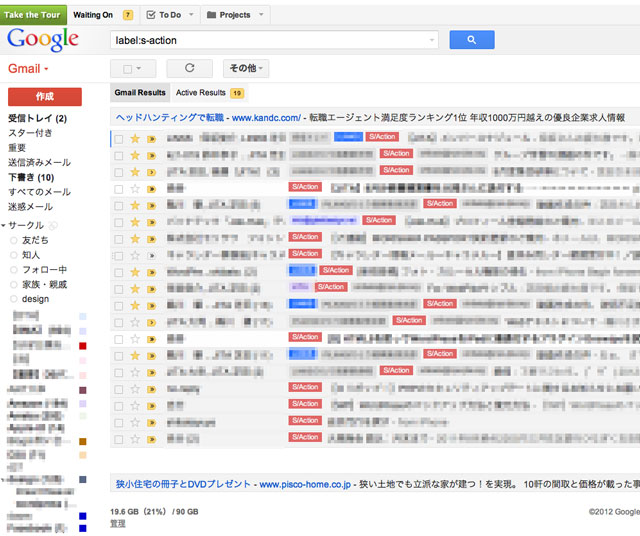Viewport: 640px width, 536px height.
Task: Open 下書き (10) drafts
Action: 31,177
